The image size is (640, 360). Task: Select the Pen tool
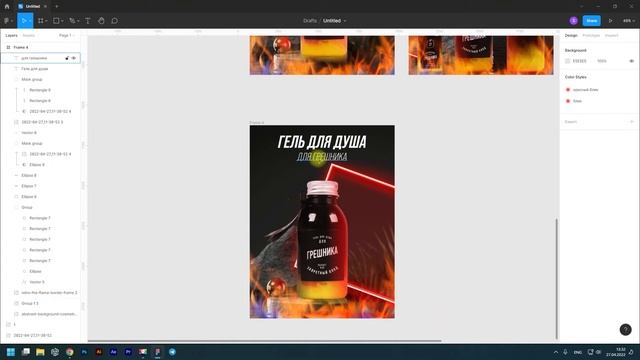(x=72, y=20)
